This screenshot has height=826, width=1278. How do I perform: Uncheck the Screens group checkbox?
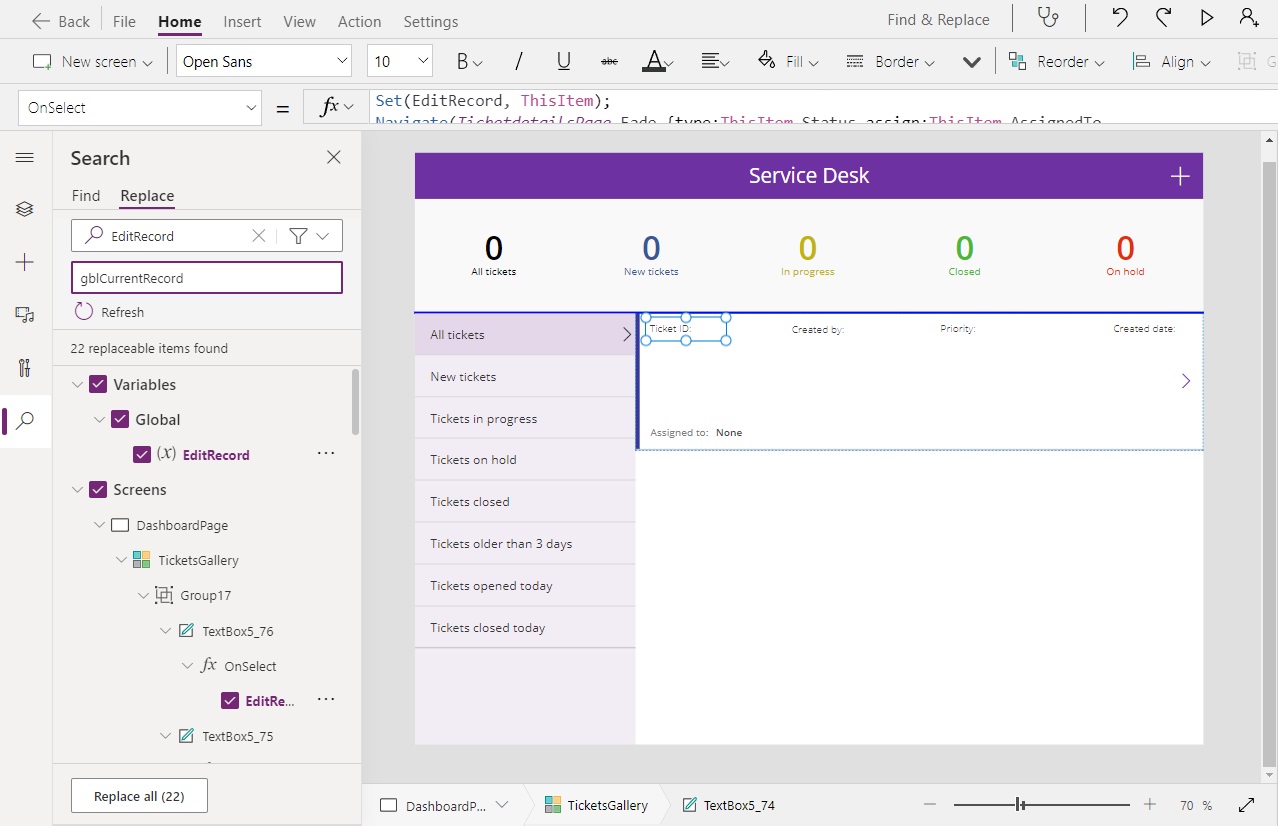click(x=97, y=489)
